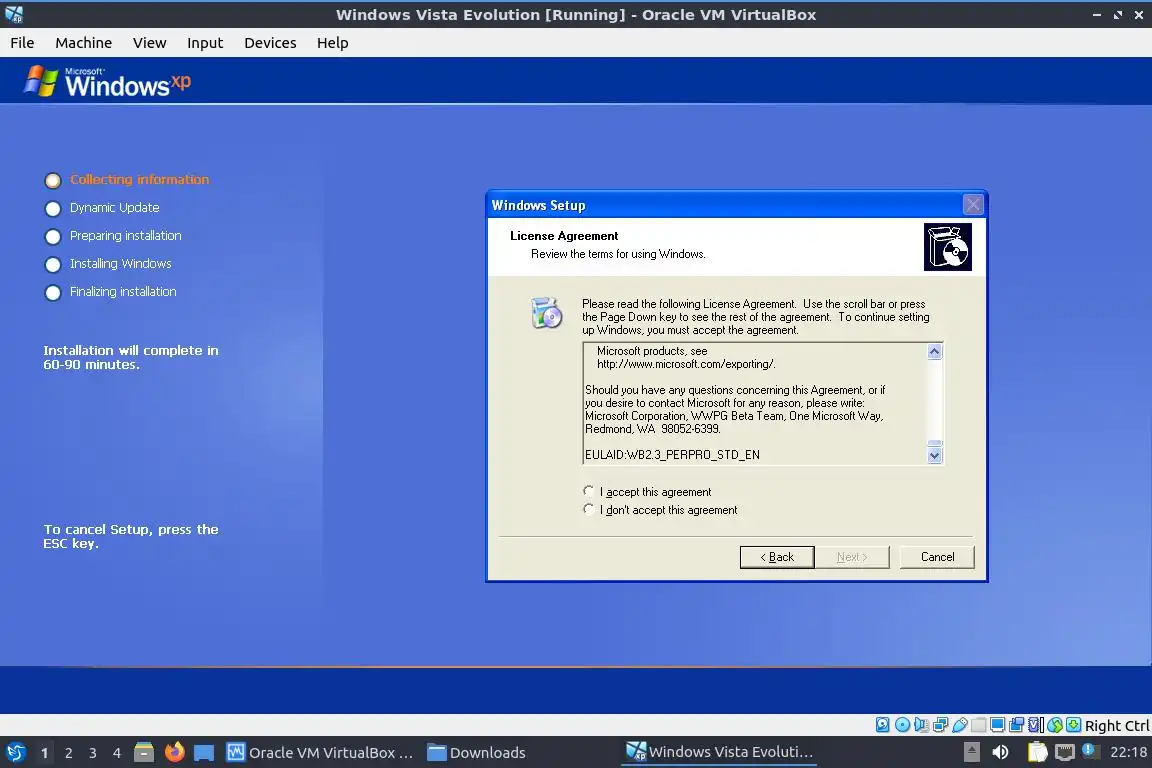Click the display status icon
The width and height of the screenshot is (1152, 768).
tap(998, 725)
